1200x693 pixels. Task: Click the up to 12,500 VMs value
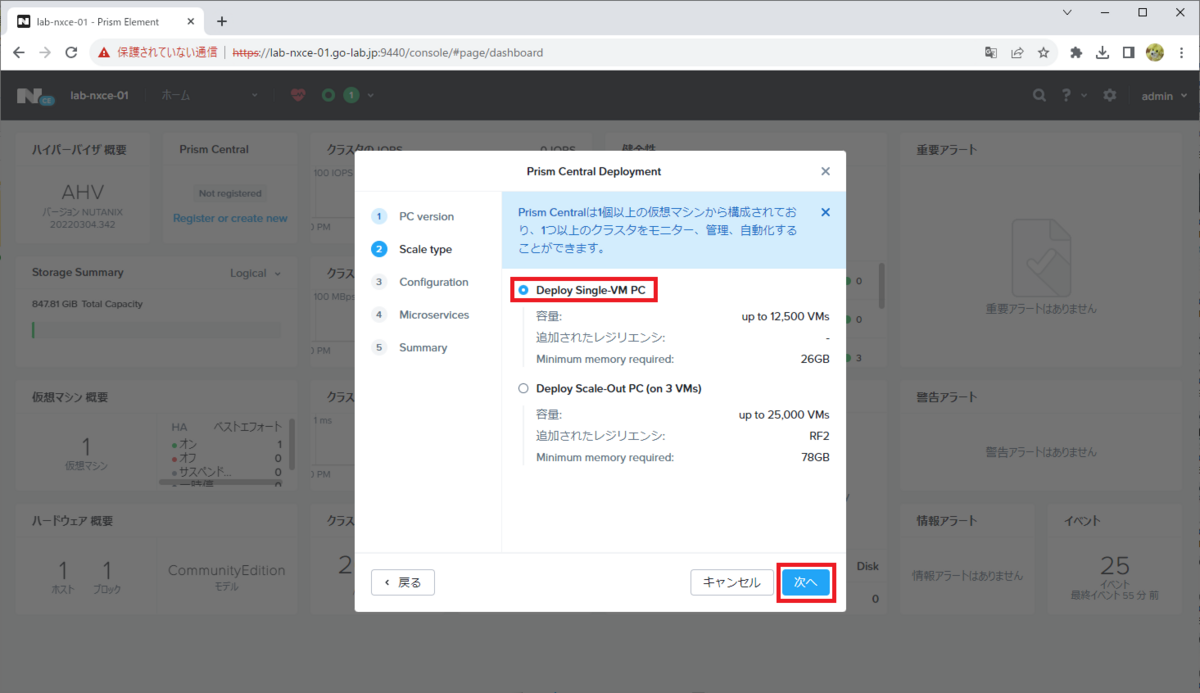(785, 316)
